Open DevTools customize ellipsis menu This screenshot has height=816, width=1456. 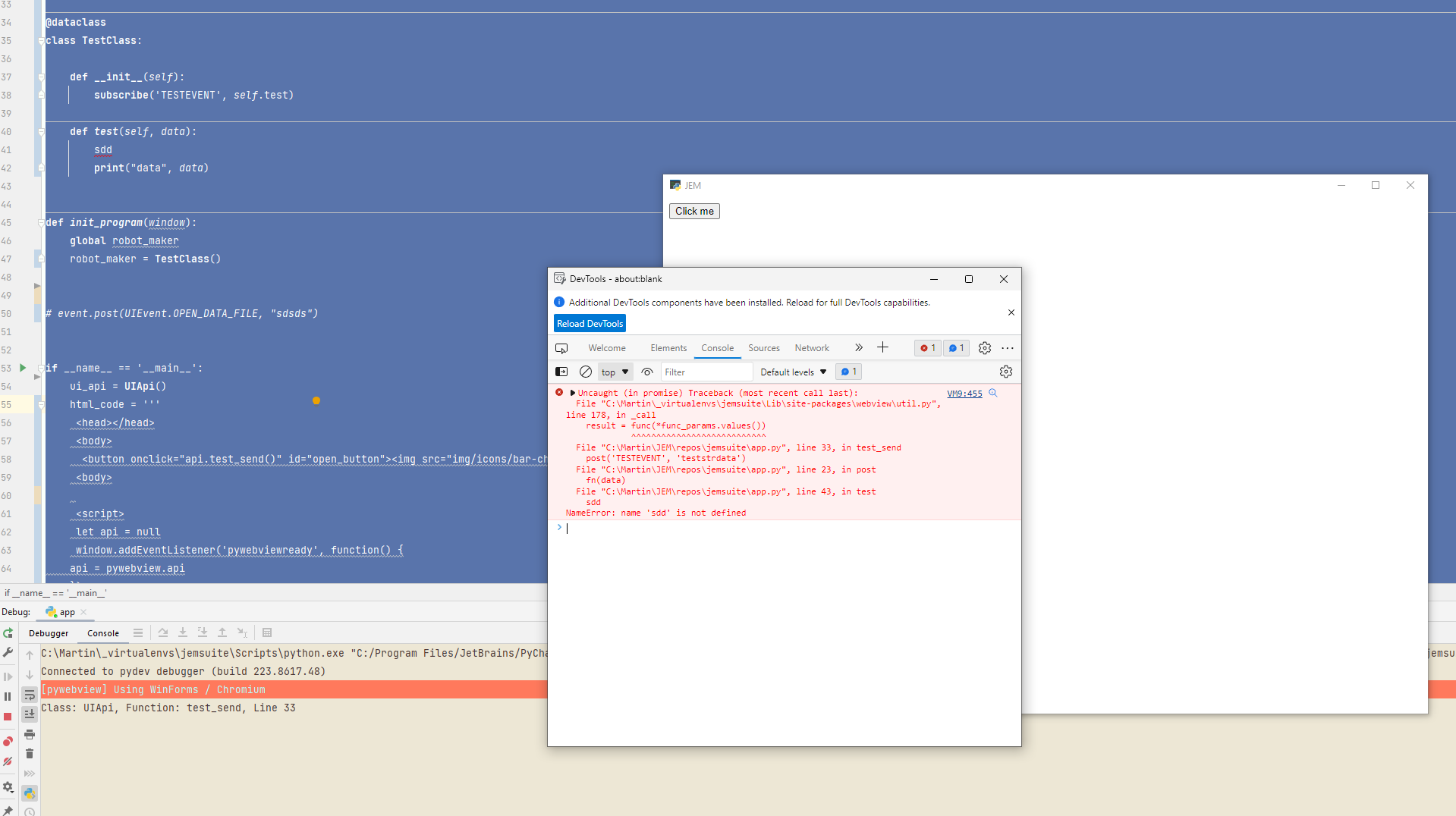click(1008, 348)
